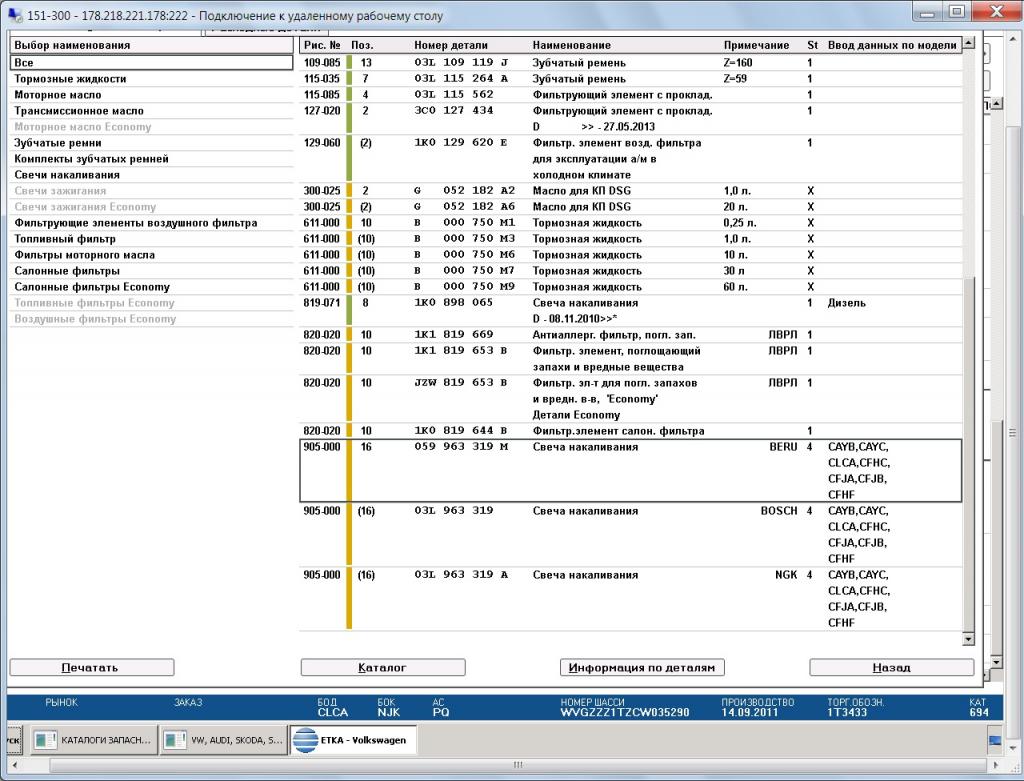
Task: Choose Зубчатые ремни category
Action: (x=152, y=142)
